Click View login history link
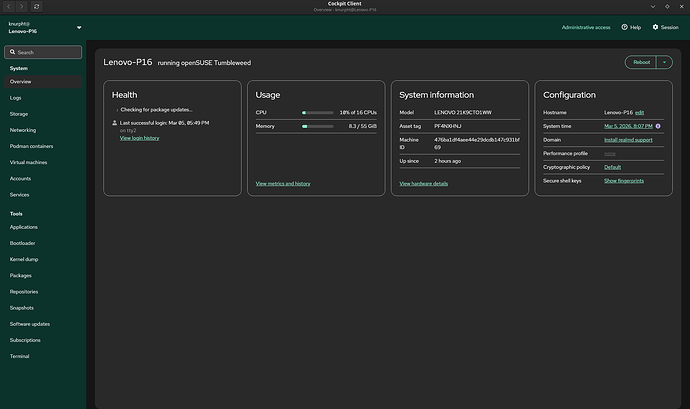The height and width of the screenshot is (409, 690). [x=139, y=138]
